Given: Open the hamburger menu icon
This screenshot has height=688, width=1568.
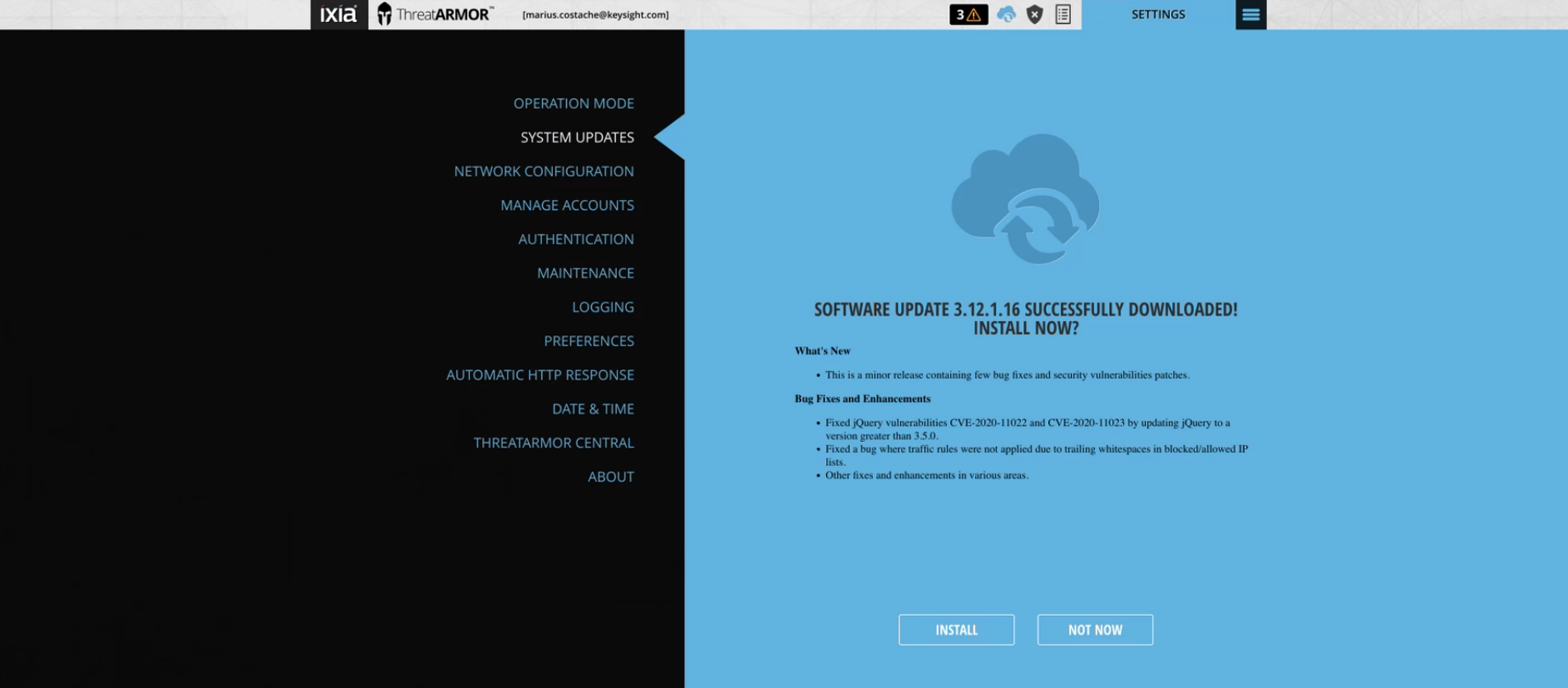Looking at the screenshot, I should (1250, 14).
